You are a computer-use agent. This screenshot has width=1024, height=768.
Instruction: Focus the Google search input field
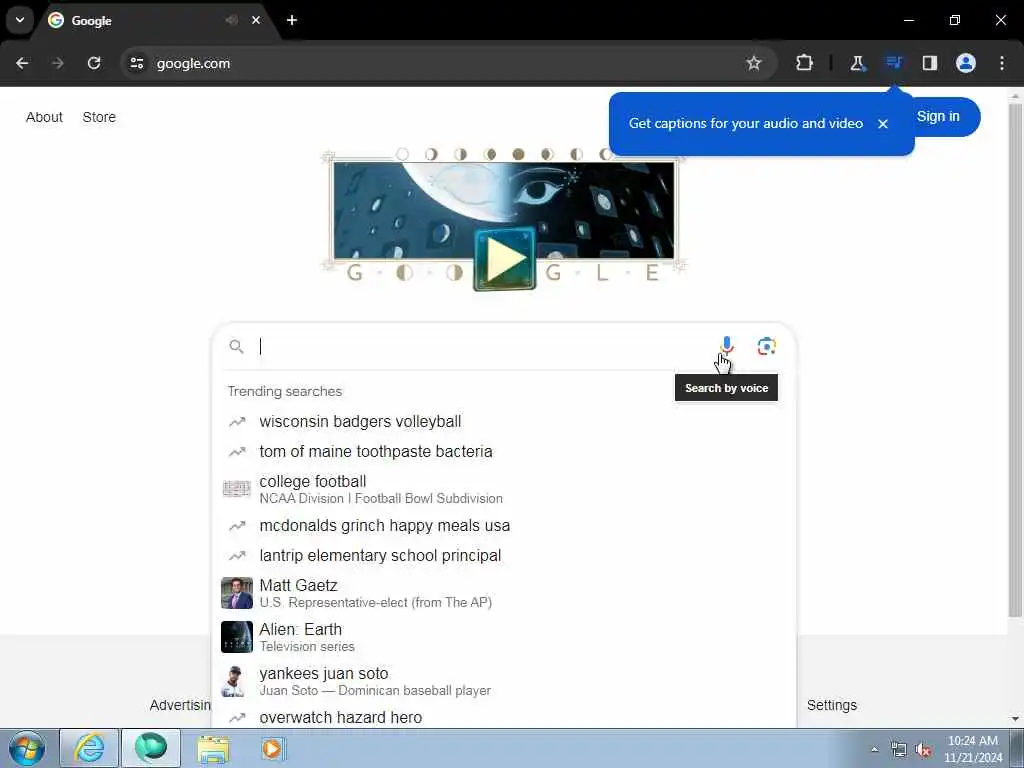(x=483, y=347)
